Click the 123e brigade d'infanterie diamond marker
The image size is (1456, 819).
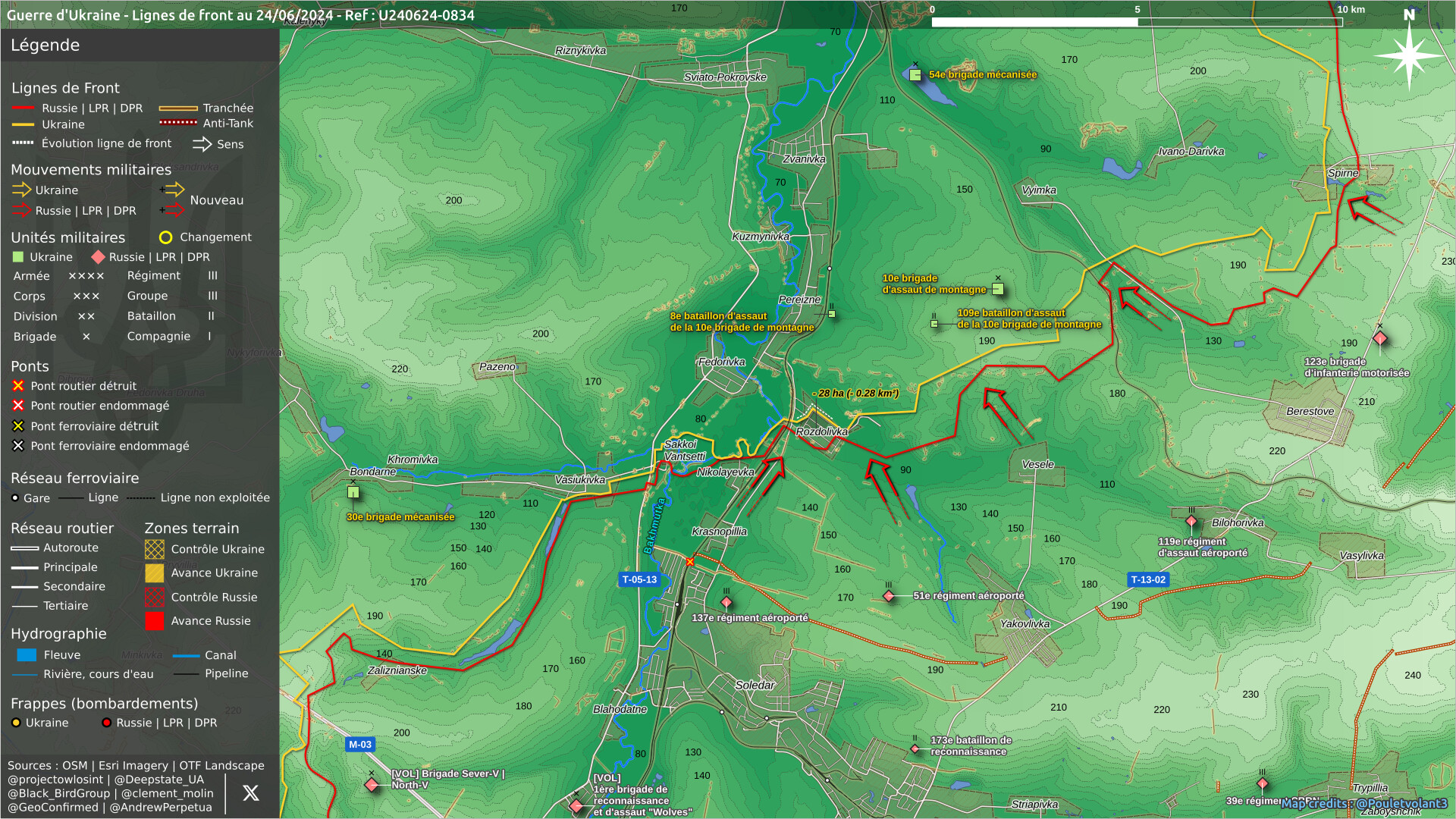coord(1380,338)
